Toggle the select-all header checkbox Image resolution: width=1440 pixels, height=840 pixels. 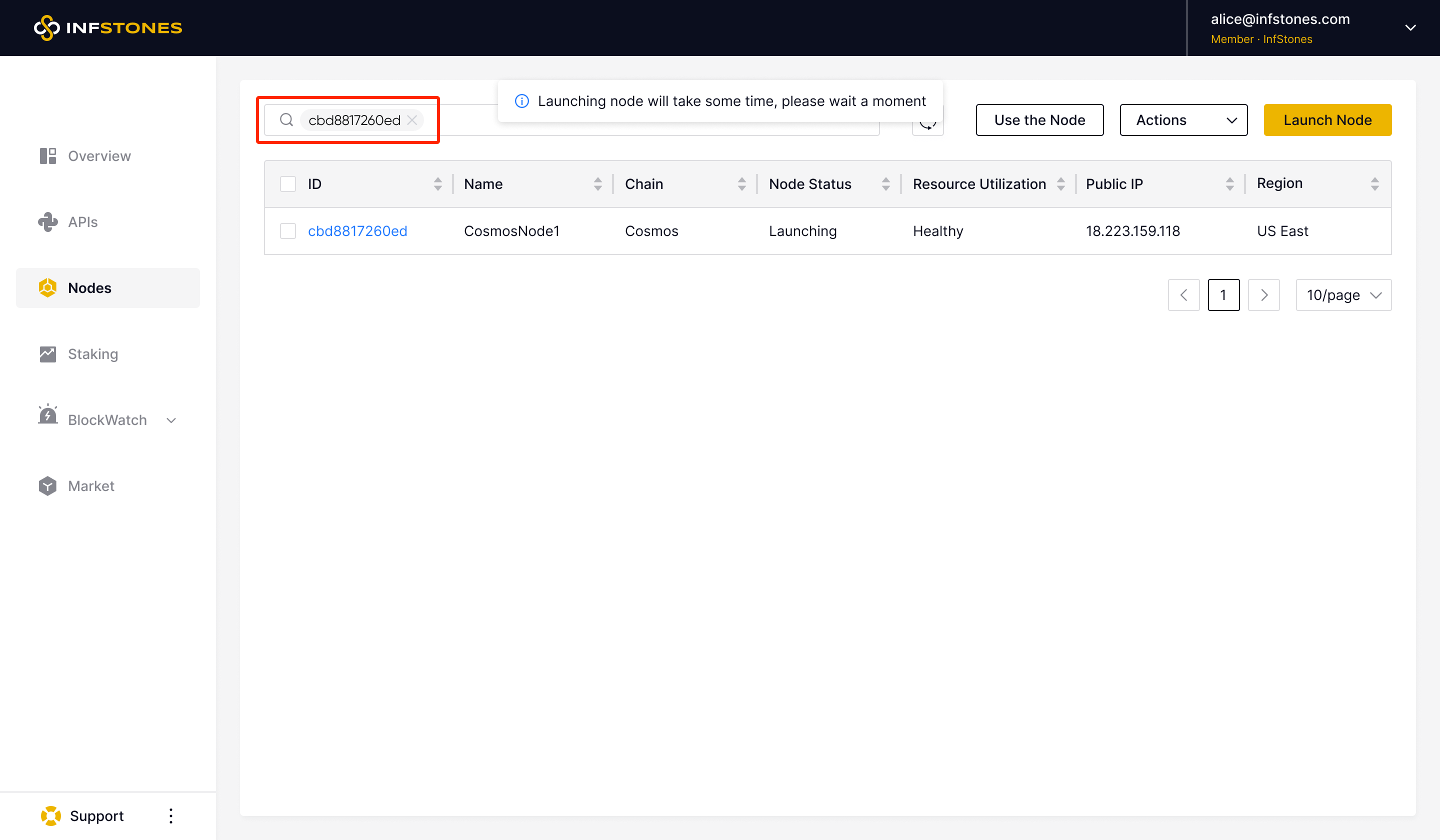point(288,184)
